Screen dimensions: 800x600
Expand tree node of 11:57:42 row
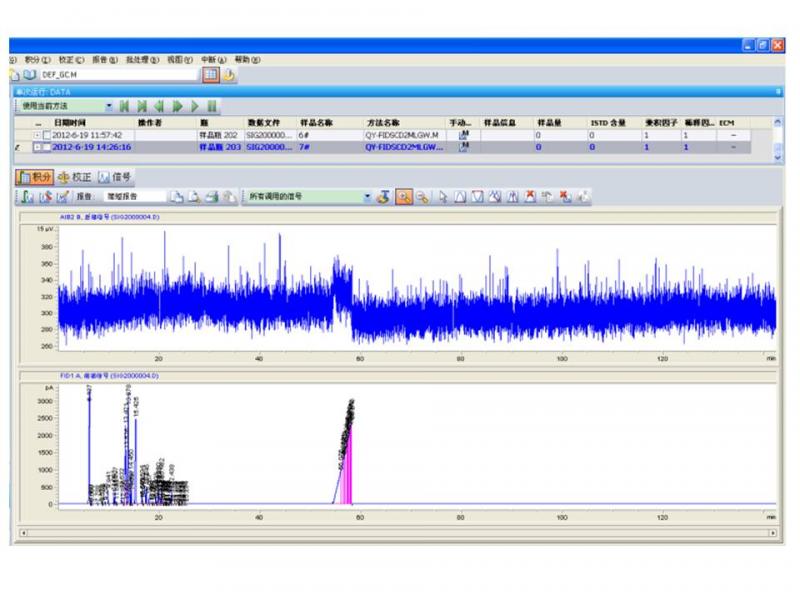(37, 134)
